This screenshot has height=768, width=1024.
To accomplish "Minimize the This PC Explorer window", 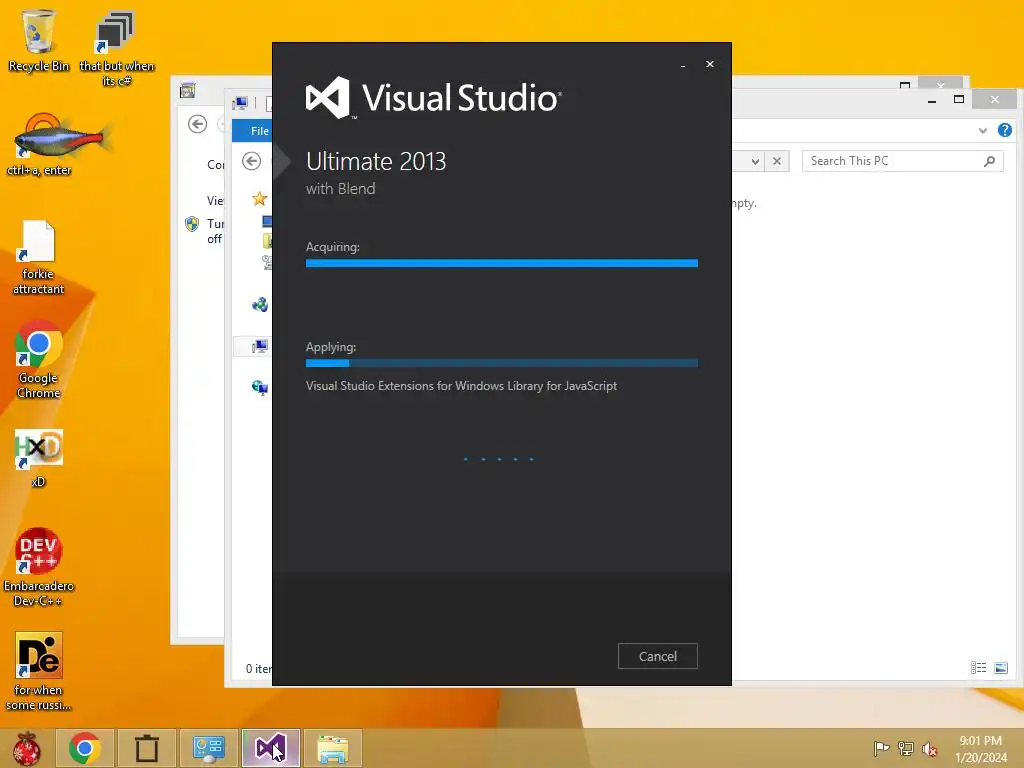I will (932, 100).
